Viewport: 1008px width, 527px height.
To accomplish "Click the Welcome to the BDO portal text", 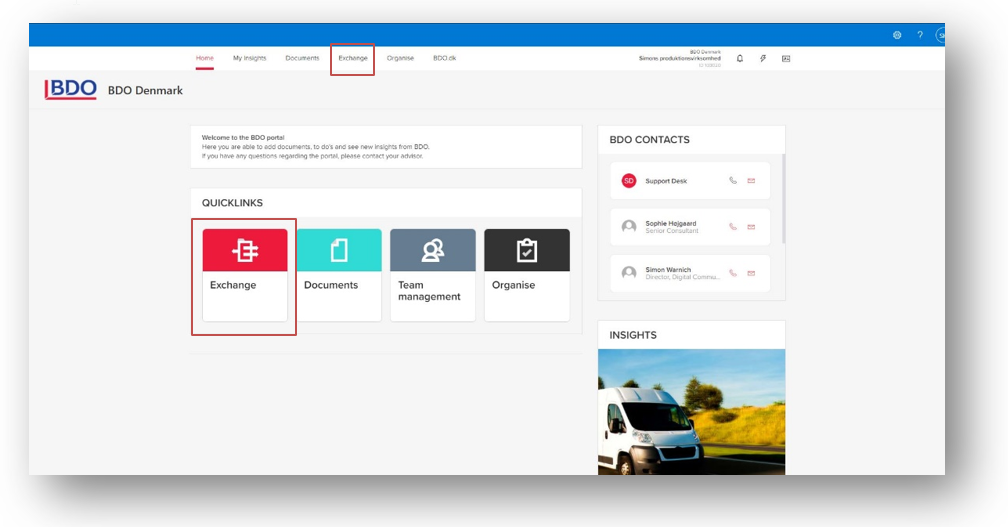I will click(x=243, y=138).
